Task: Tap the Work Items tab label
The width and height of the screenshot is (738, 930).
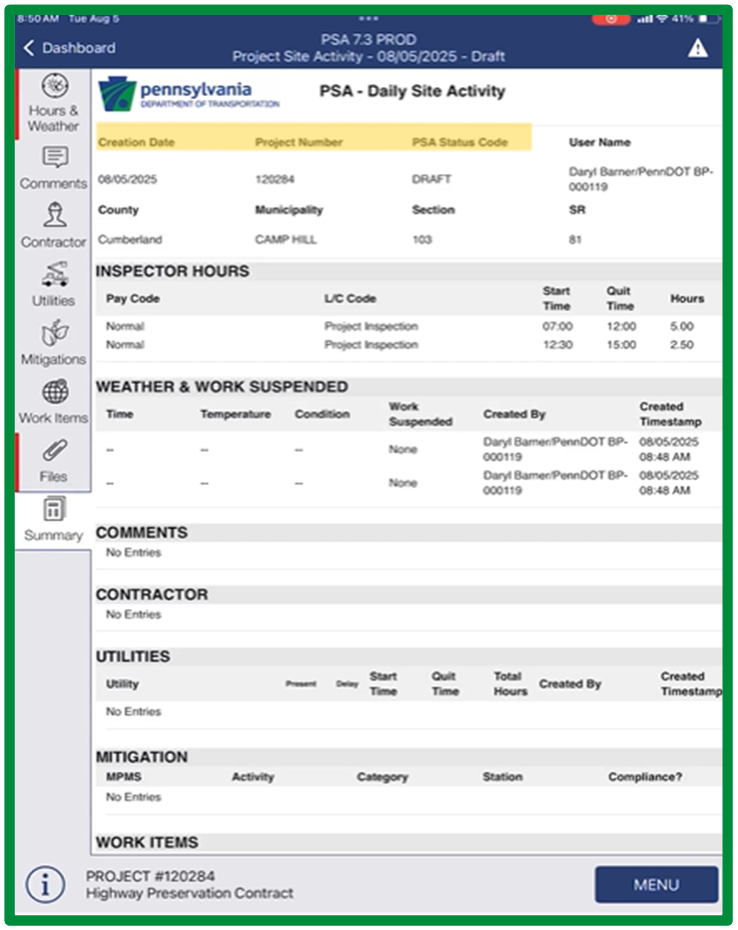Action: [x=53, y=418]
